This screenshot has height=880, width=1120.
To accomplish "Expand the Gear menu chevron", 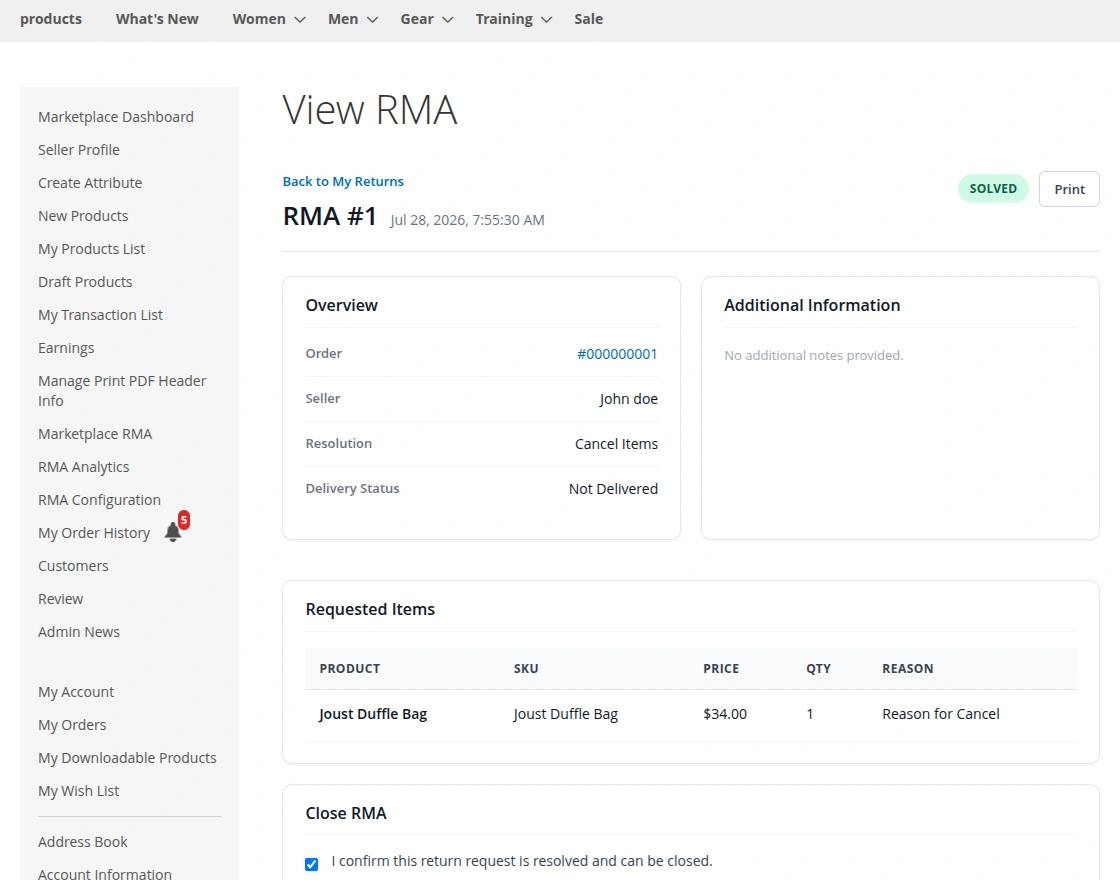I will 448,20.
